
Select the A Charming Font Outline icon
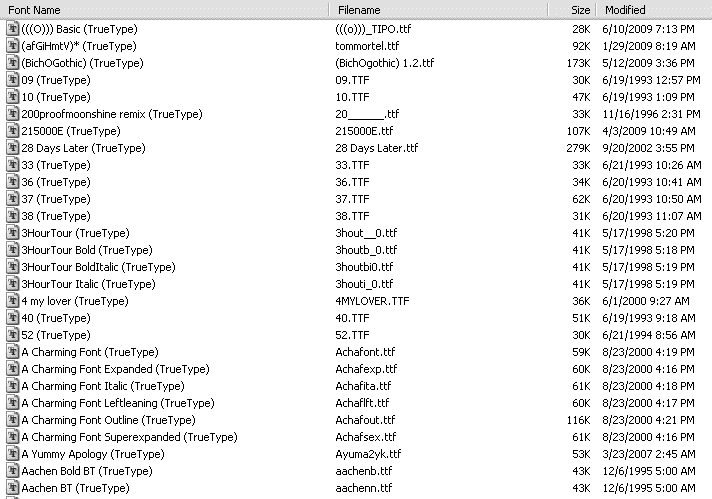[x=13, y=420]
